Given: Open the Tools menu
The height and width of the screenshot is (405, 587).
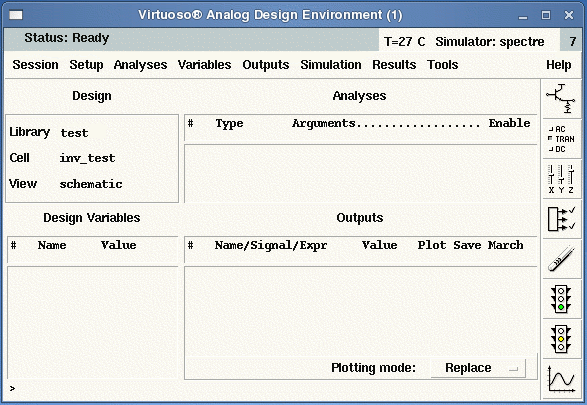Looking at the screenshot, I should tap(442, 65).
